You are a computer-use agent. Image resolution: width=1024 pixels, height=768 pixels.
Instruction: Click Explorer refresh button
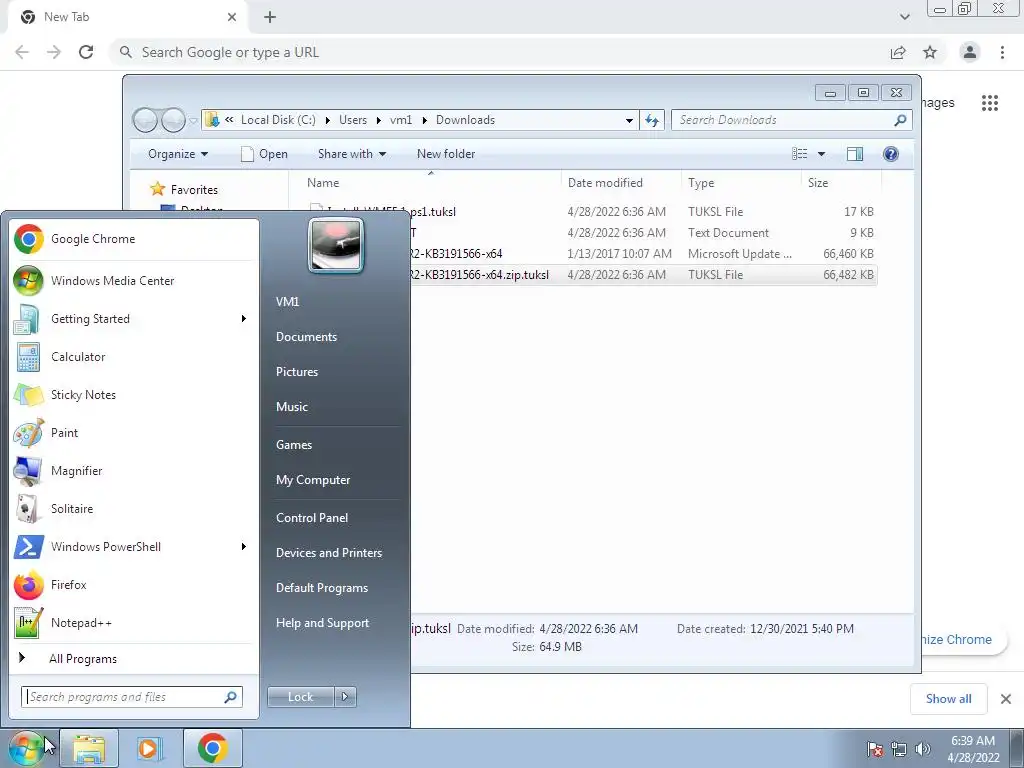652,120
